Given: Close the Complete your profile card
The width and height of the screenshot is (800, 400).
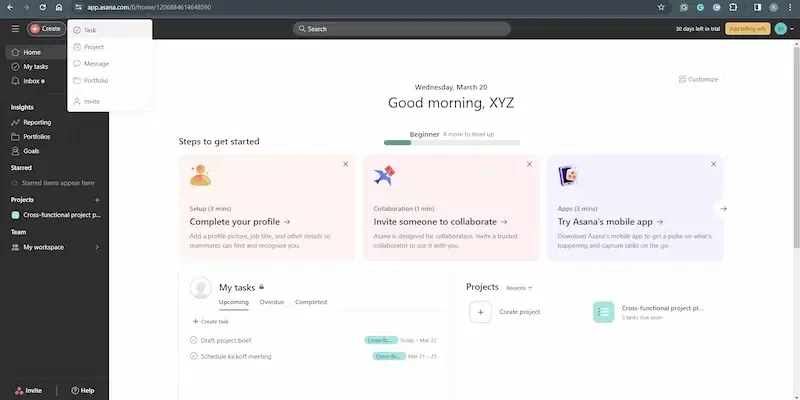Looking at the screenshot, I should pyautogui.click(x=346, y=164).
